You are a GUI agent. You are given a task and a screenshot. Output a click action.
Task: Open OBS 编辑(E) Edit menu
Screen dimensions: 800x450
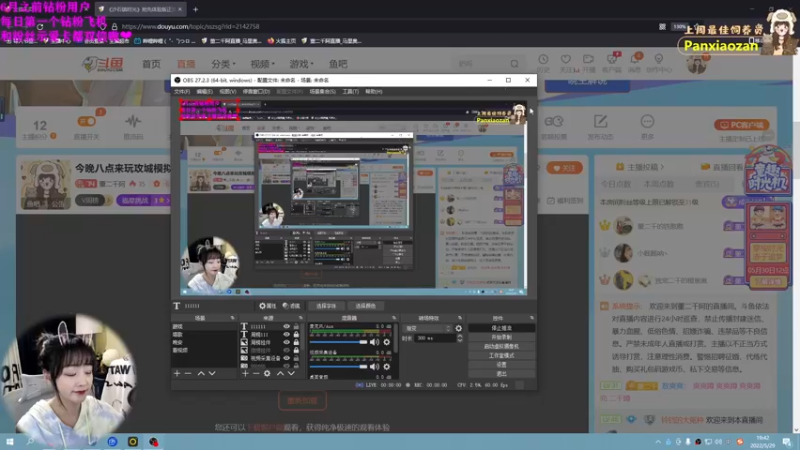205,91
